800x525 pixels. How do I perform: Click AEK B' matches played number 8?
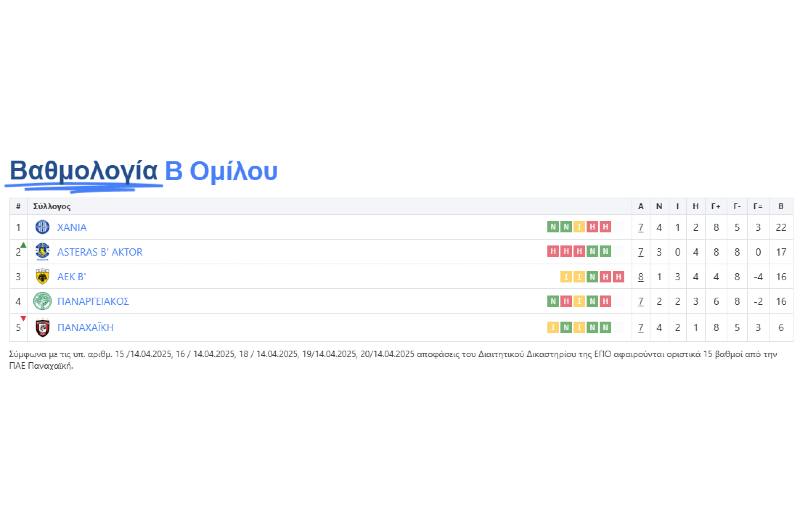pos(641,277)
